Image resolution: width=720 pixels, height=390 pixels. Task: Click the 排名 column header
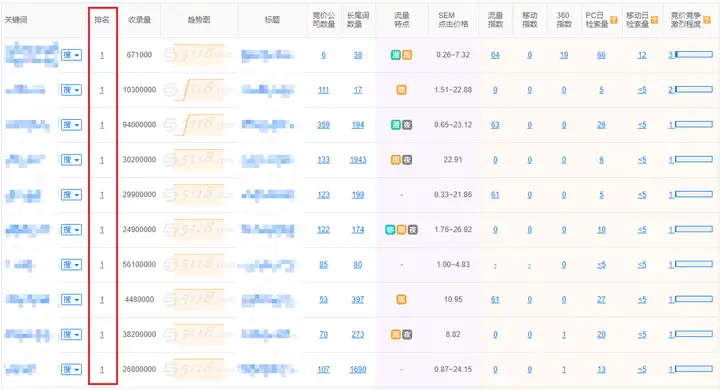pos(102,20)
